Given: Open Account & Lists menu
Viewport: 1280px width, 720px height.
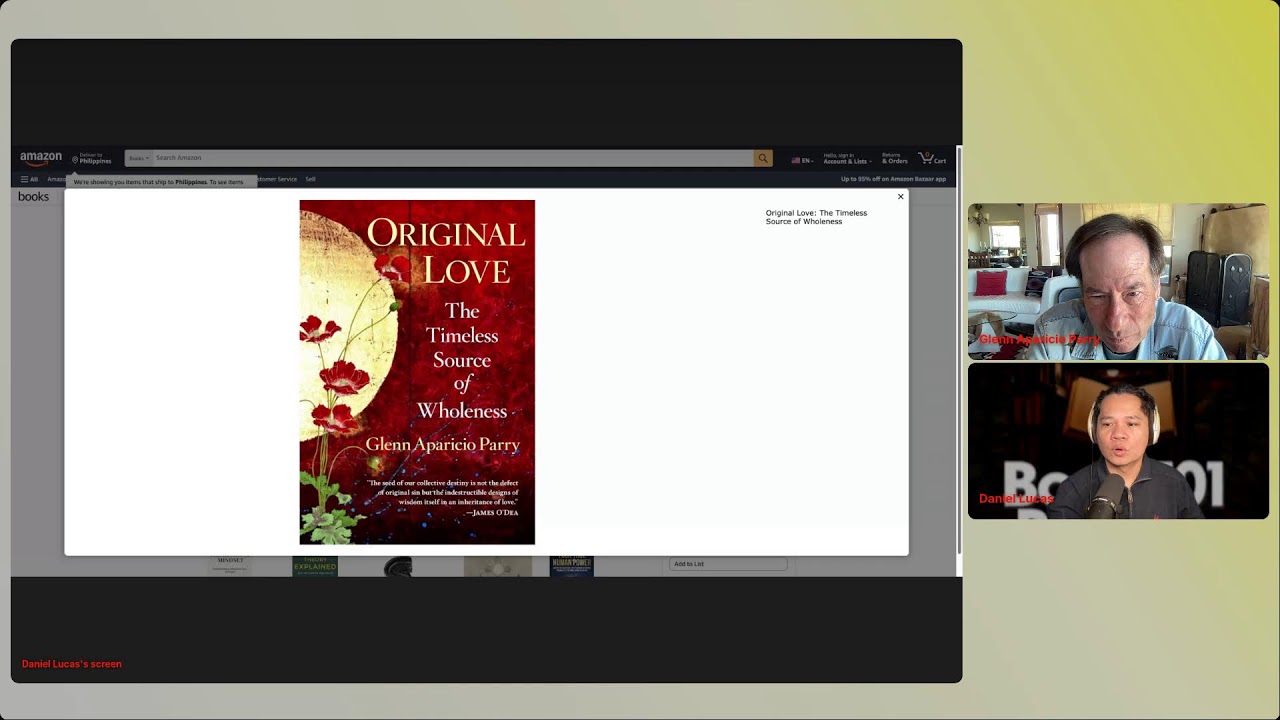Looking at the screenshot, I should [847, 158].
